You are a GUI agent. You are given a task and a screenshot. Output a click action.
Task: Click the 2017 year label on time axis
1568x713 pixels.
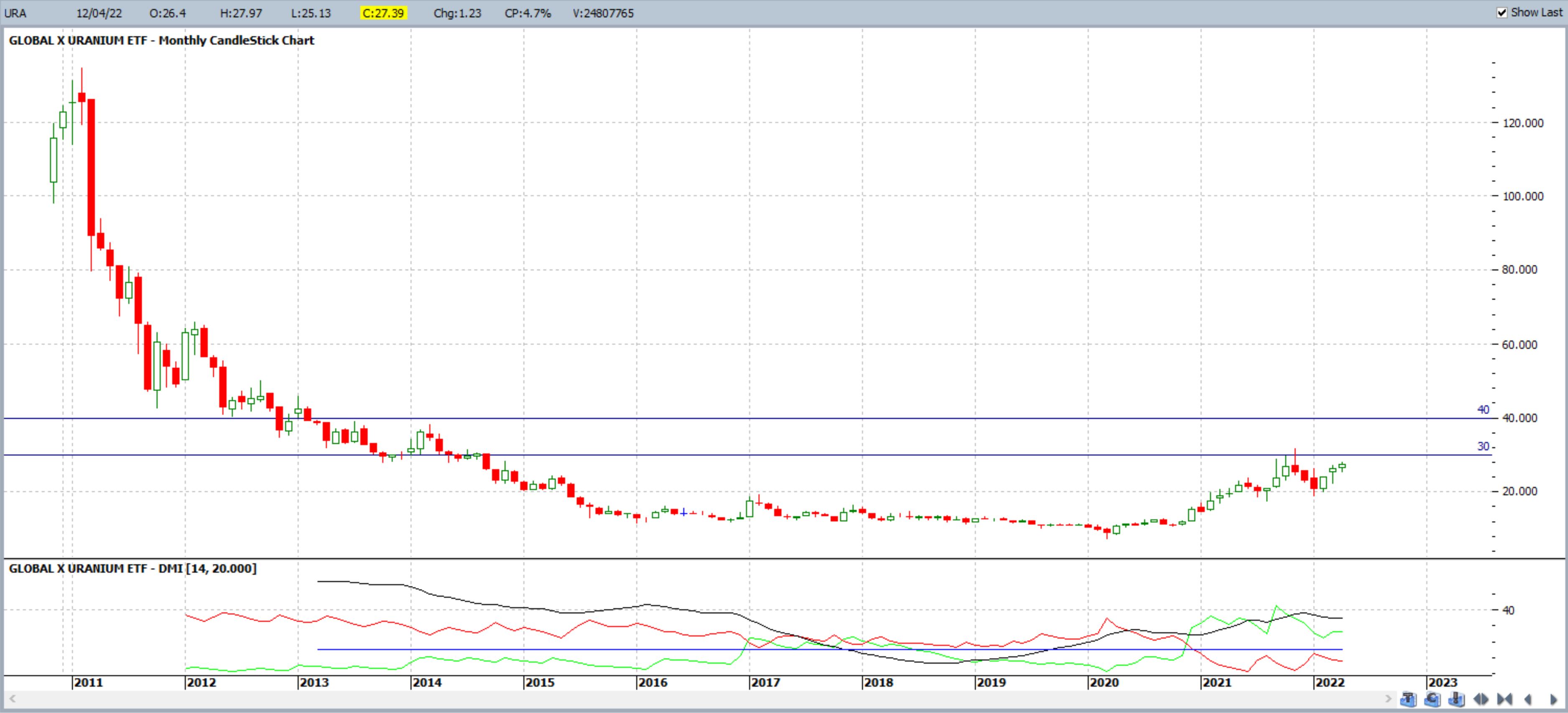(766, 682)
